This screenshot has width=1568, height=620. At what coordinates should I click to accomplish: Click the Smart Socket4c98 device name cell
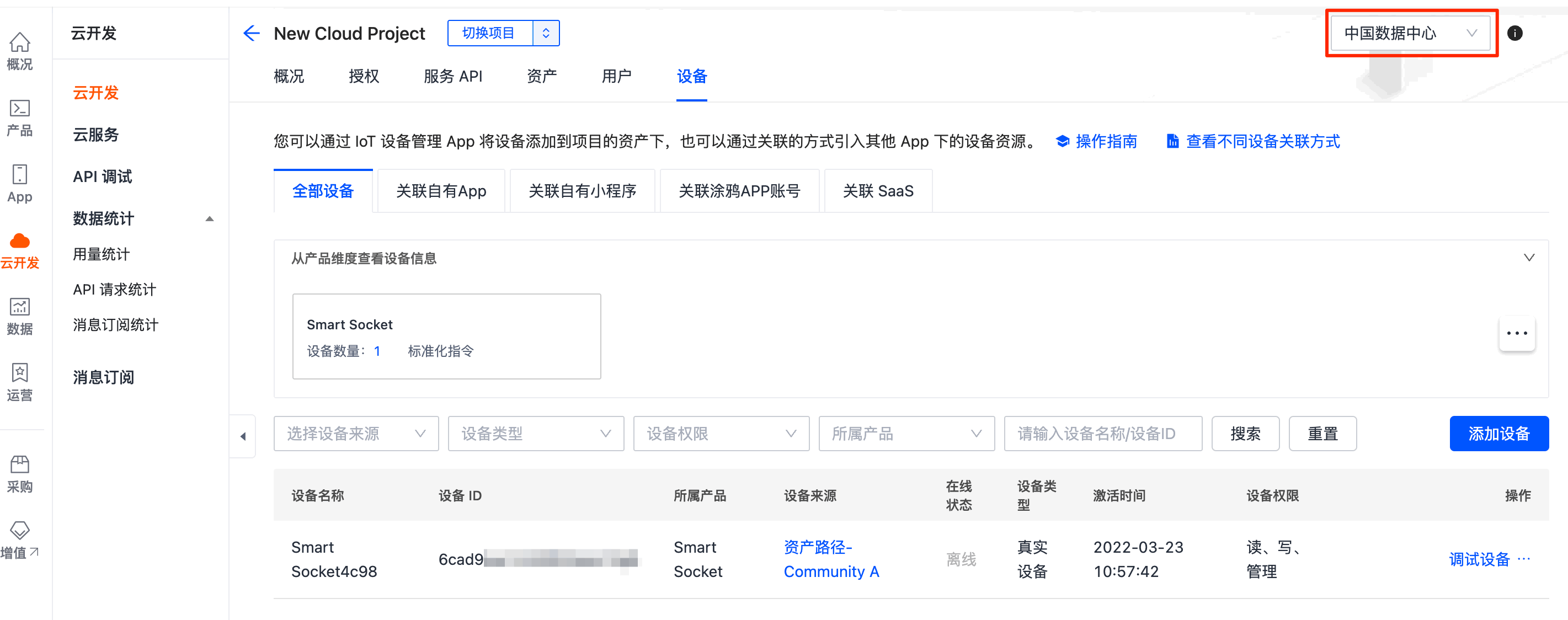[334, 559]
